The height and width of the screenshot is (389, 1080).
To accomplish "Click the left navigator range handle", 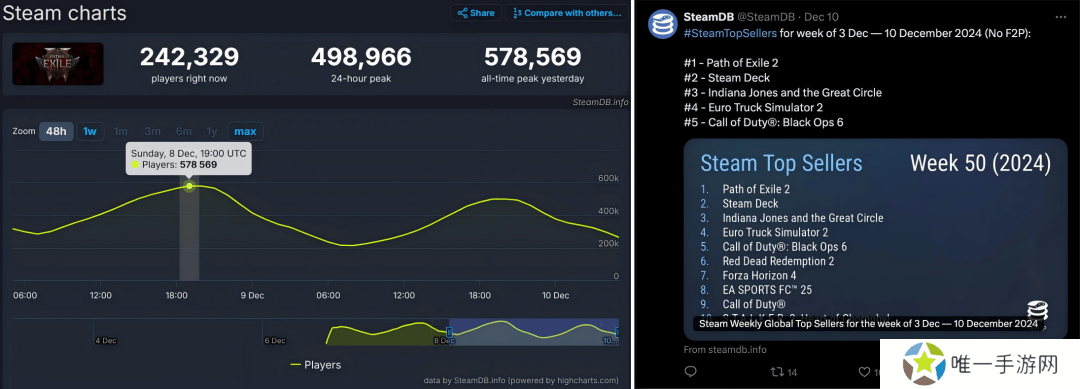I will coord(449,333).
